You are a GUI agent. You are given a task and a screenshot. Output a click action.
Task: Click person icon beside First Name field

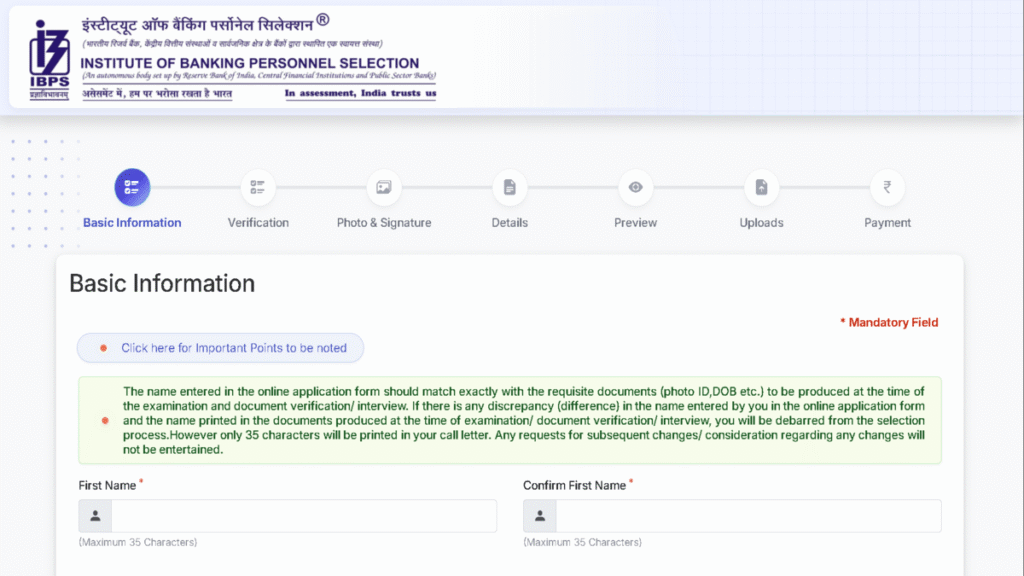95,516
